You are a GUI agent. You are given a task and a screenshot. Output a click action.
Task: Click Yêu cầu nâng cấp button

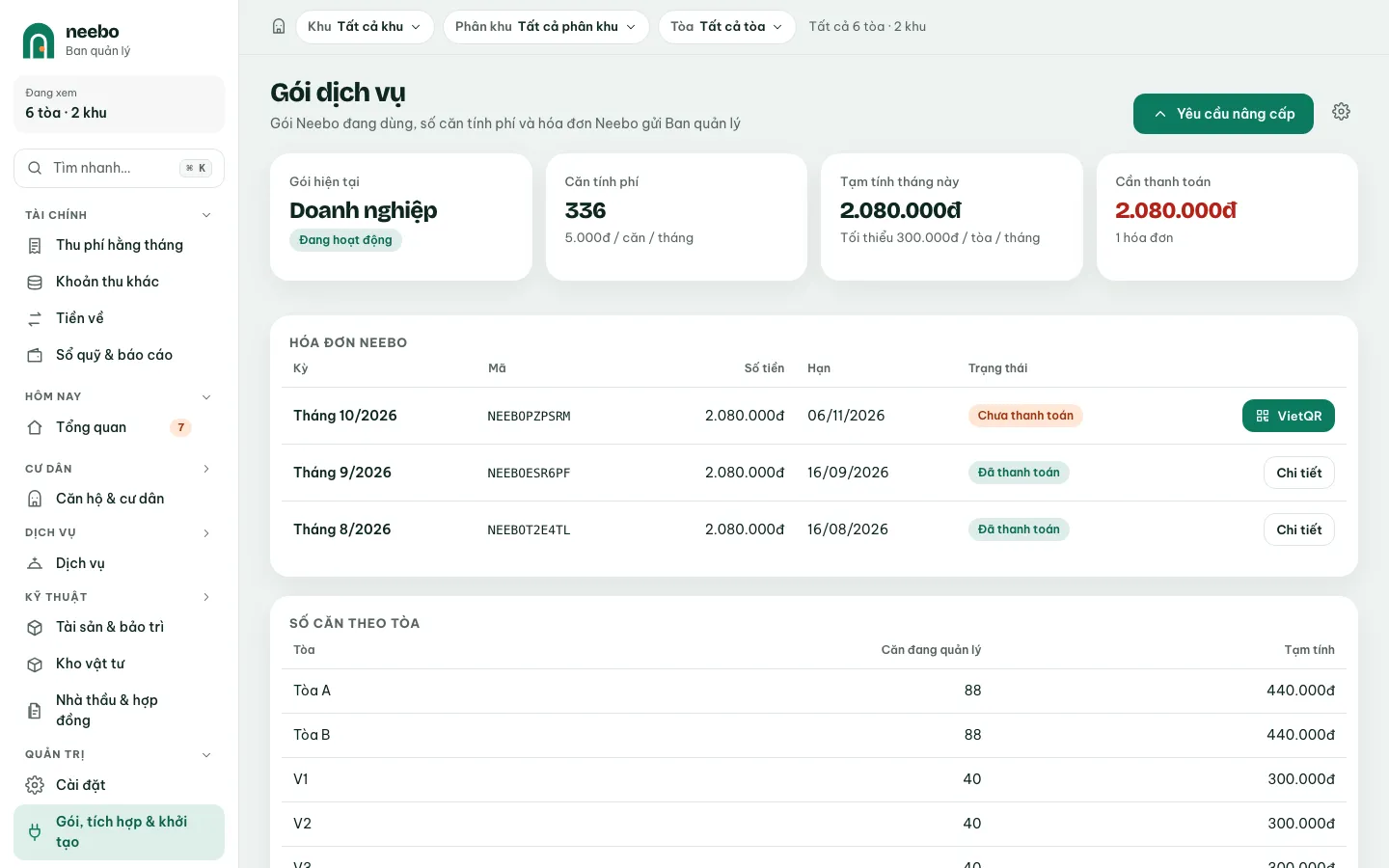point(1223,114)
